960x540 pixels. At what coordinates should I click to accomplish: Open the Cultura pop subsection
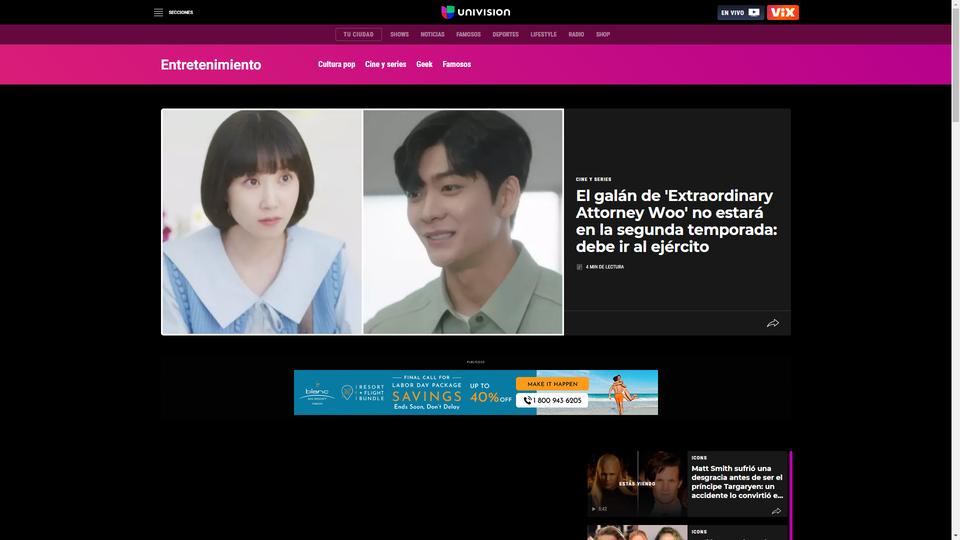[336, 64]
